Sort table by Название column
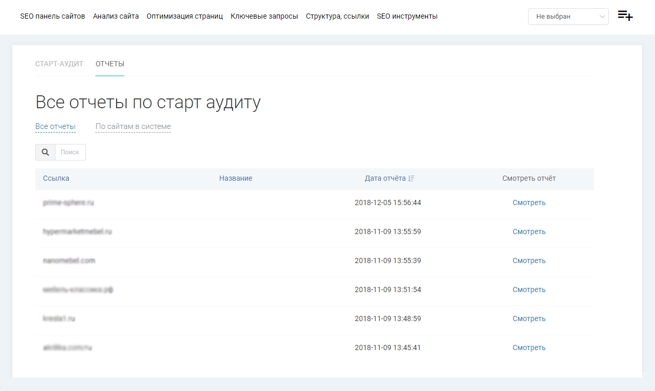This screenshot has width=655, height=391. (x=236, y=178)
